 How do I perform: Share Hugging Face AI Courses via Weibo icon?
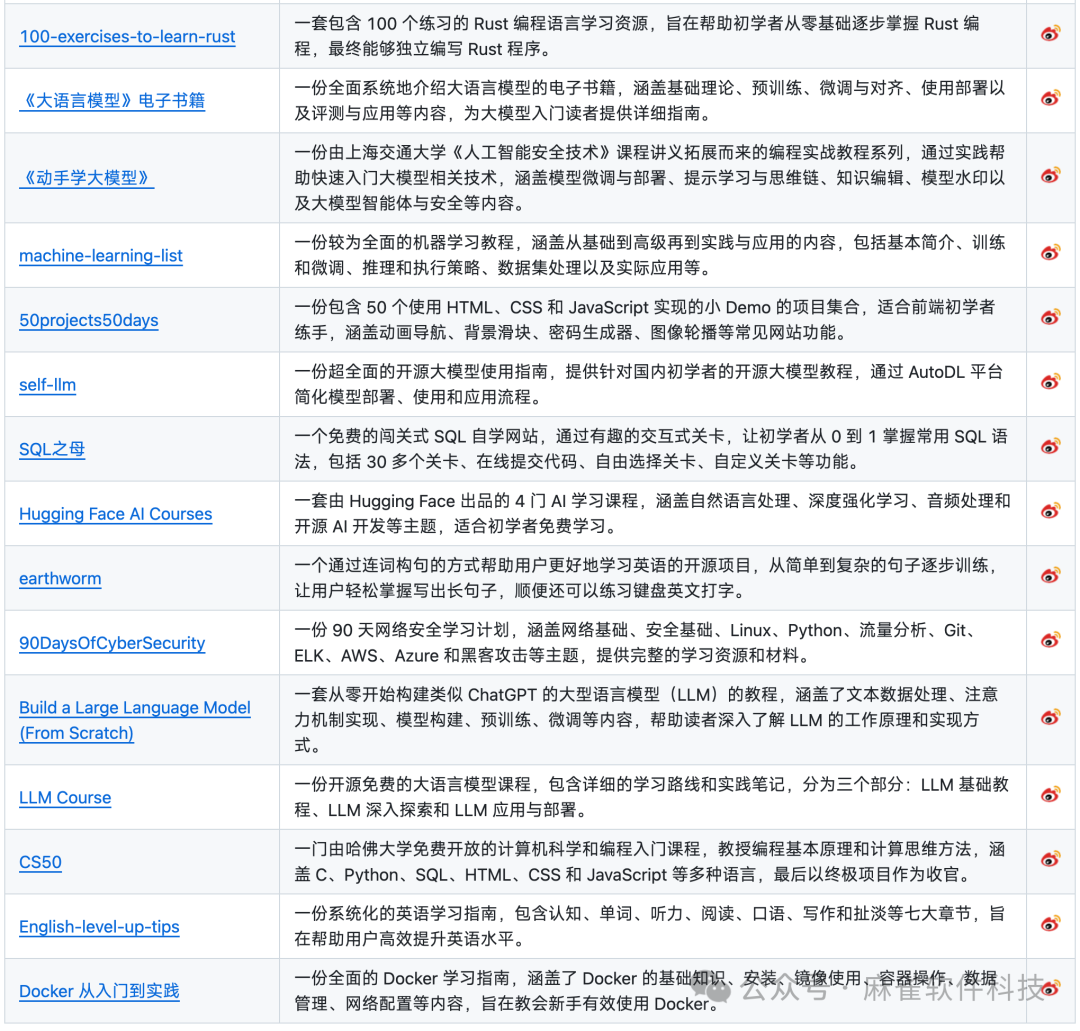1049,513
